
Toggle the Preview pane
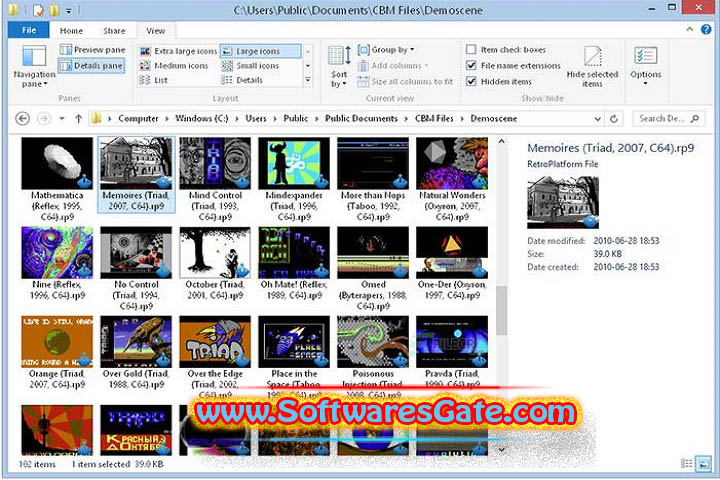tap(92, 50)
